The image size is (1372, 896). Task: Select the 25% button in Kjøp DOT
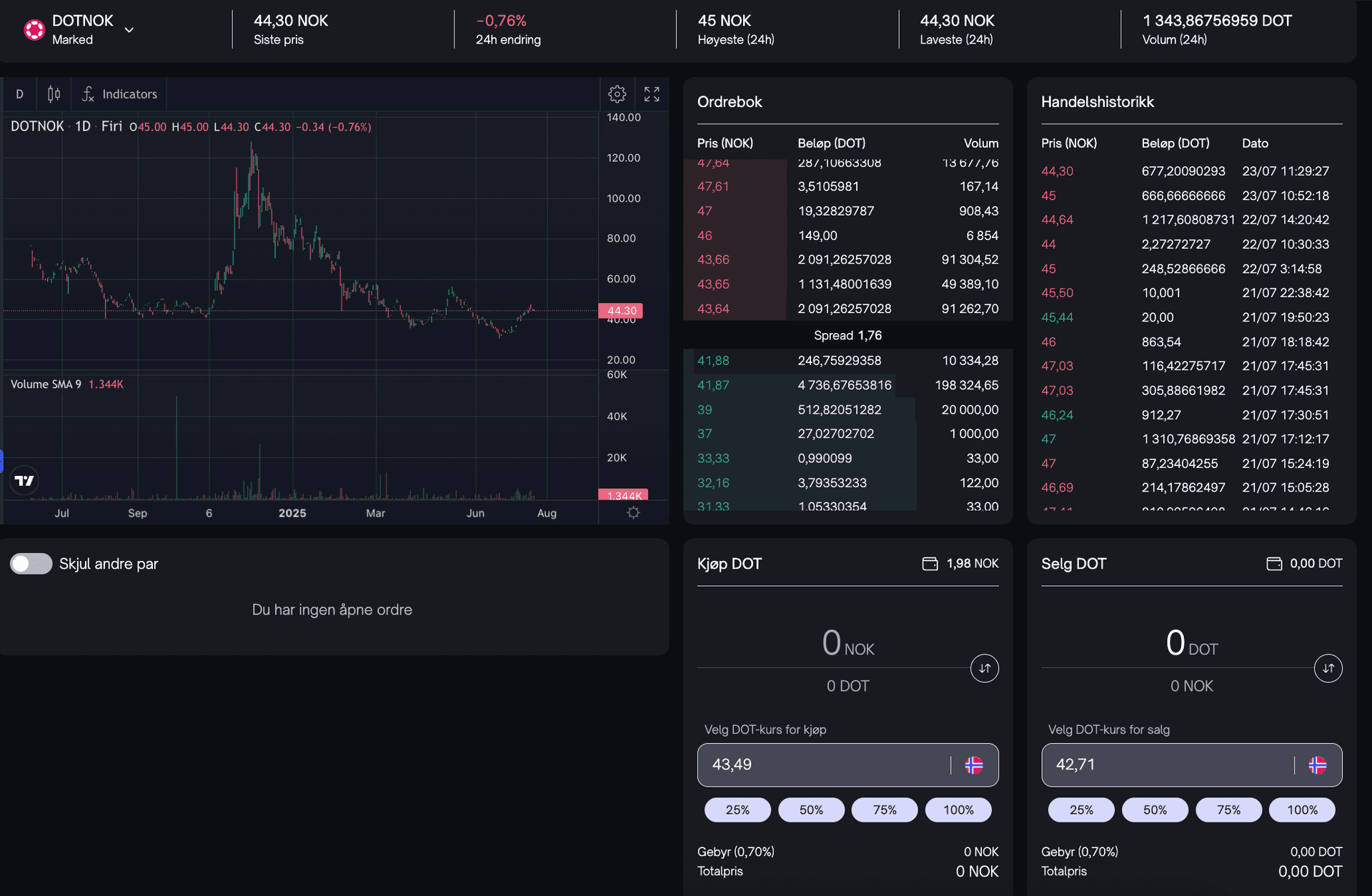click(x=737, y=810)
